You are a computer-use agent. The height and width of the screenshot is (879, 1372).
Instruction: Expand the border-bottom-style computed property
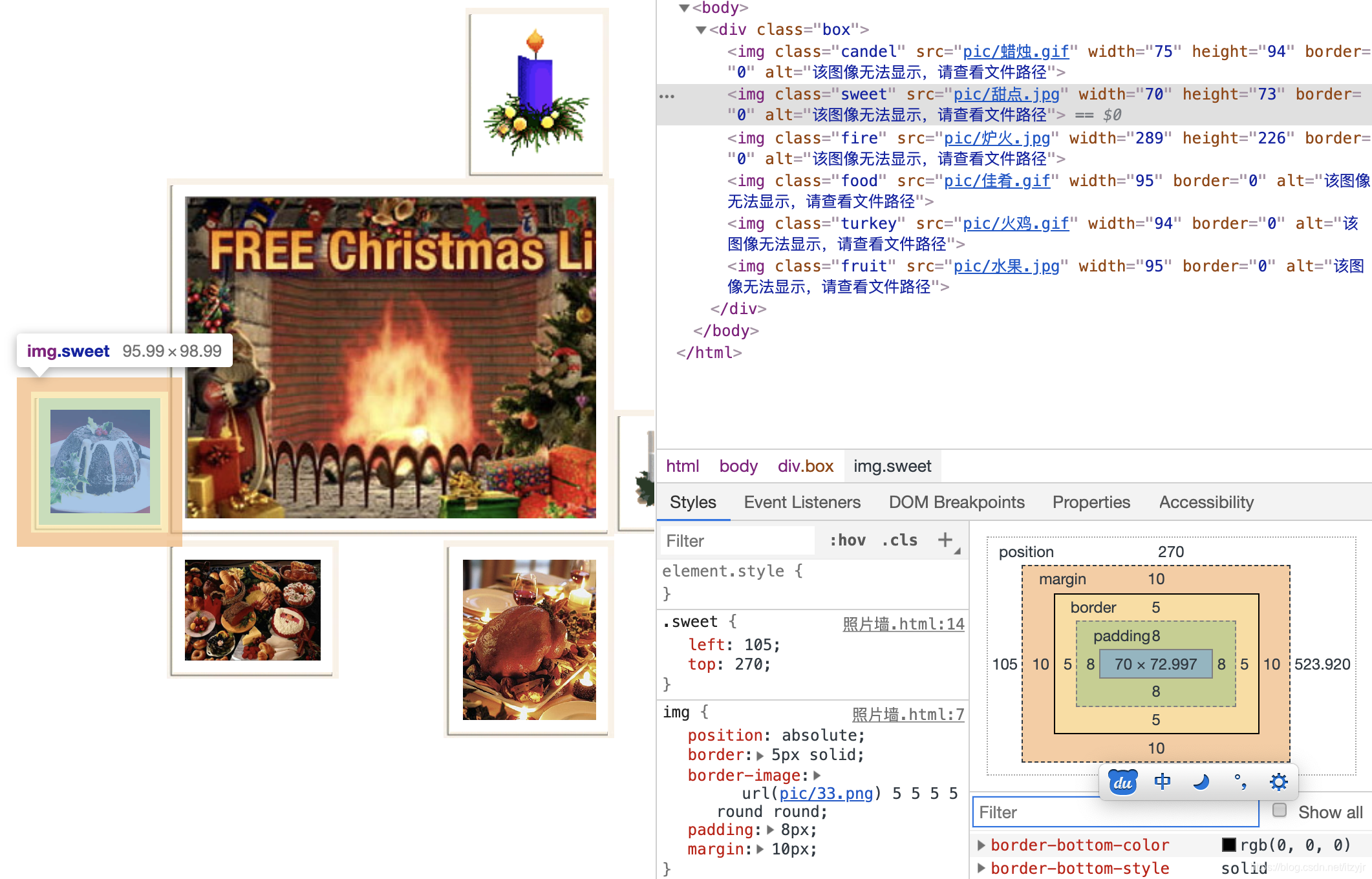pyautogui.click(x=981, y=868)
